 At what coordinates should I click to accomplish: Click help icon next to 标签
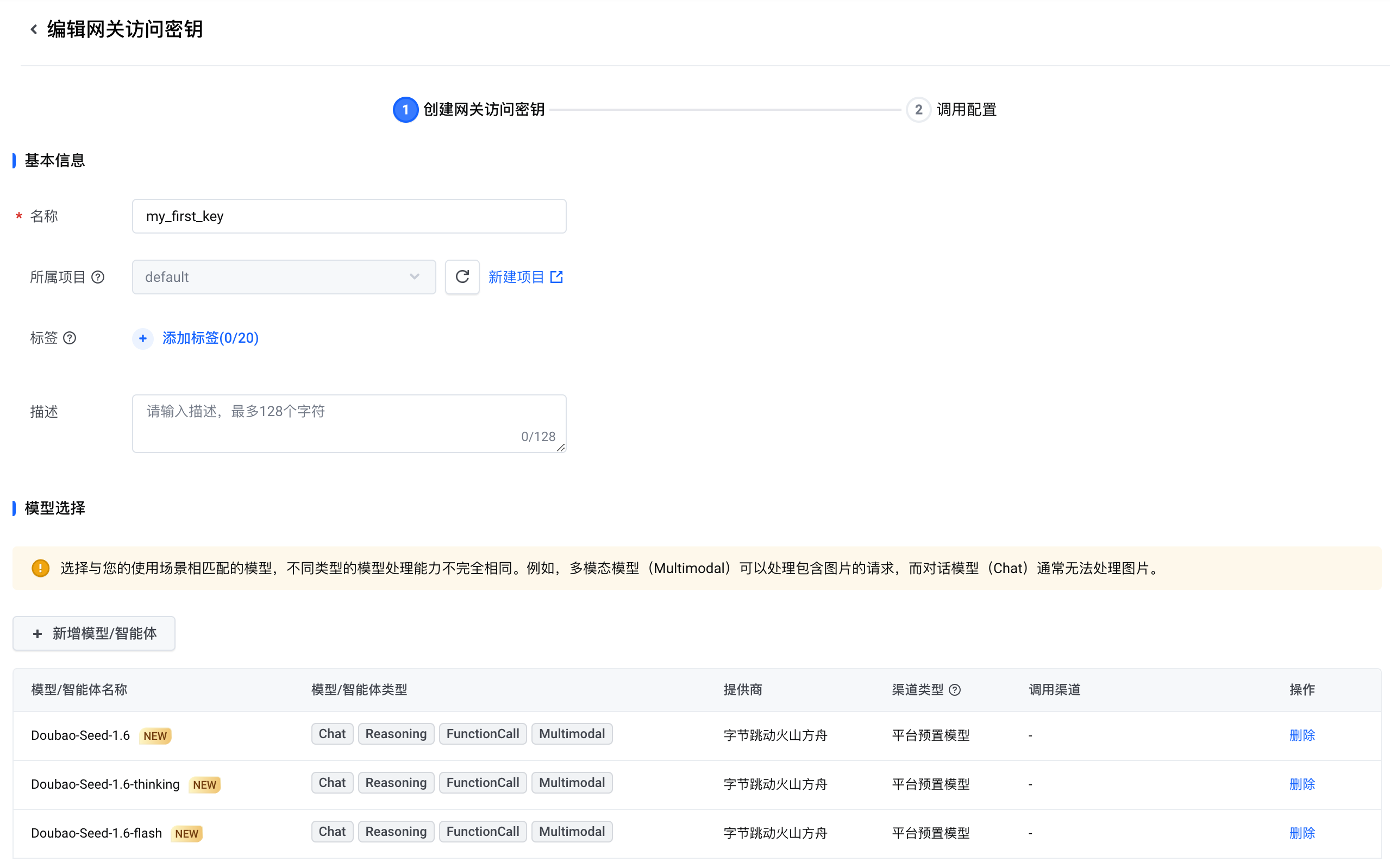tap(70, 338)
